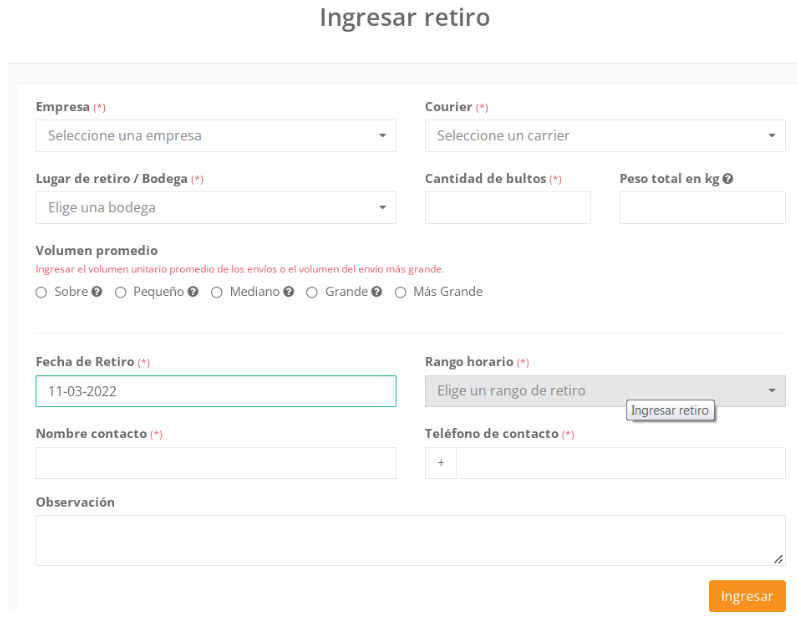The image size is (797, 624).
Task: Select the Pequeño volume radio button
Action: coord(120,292)
